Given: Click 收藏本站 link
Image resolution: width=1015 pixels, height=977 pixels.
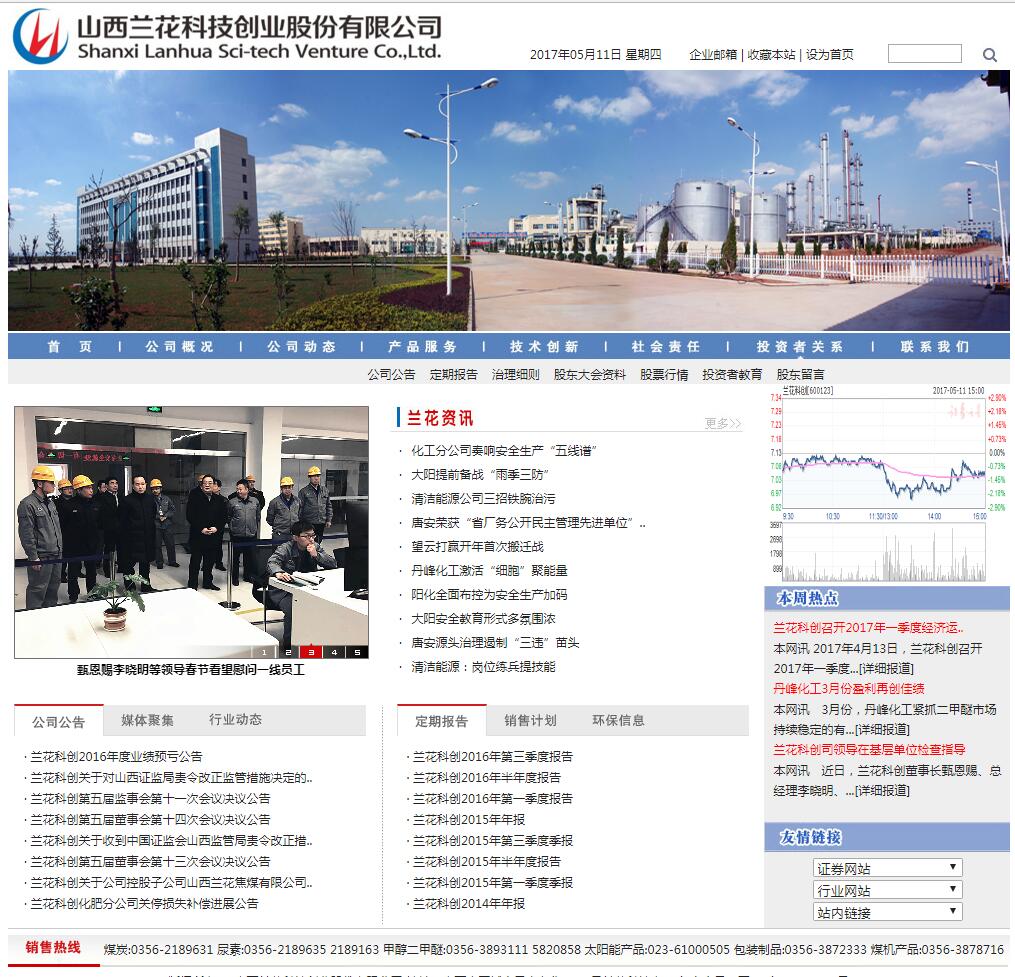Looking at the screenshot, I should tap(771, 54).
